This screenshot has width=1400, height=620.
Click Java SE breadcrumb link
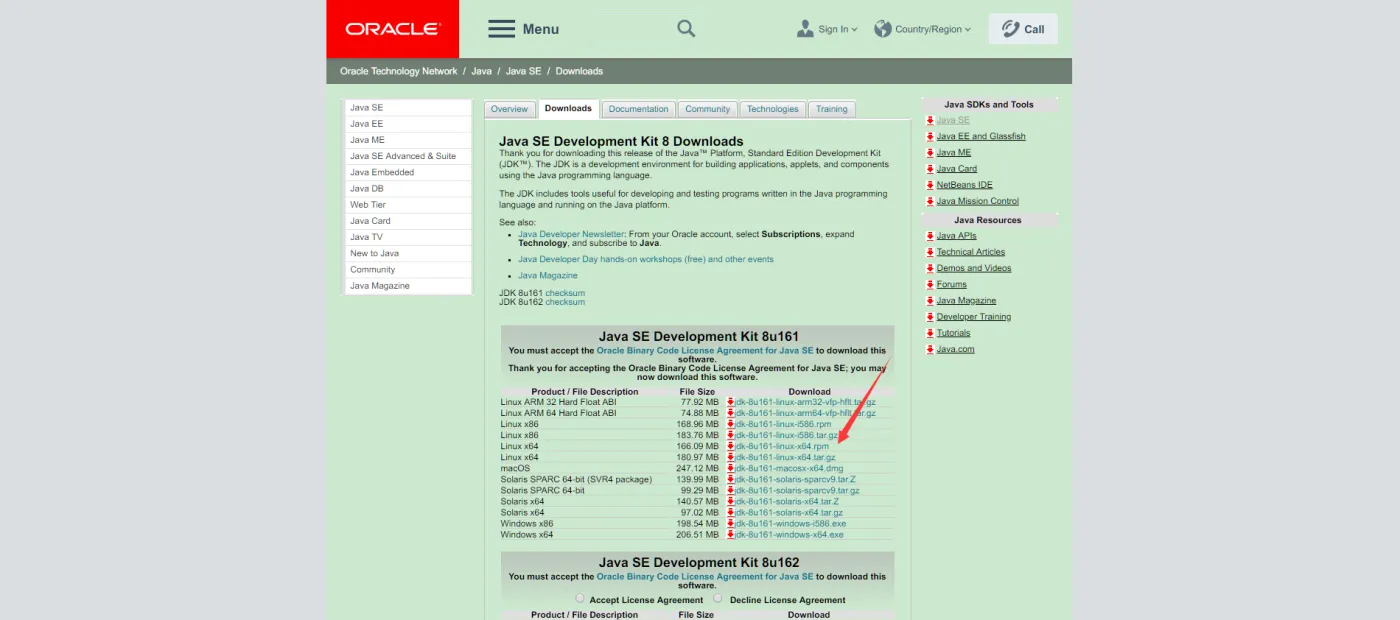pyautogui.click(x=523, y=71)
